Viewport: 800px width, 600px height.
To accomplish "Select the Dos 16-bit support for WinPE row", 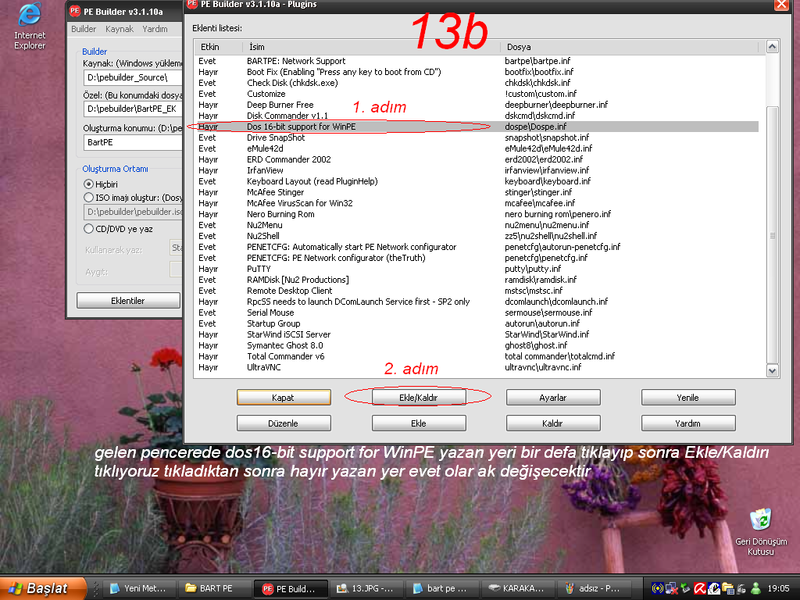I will tap(477, 127).
